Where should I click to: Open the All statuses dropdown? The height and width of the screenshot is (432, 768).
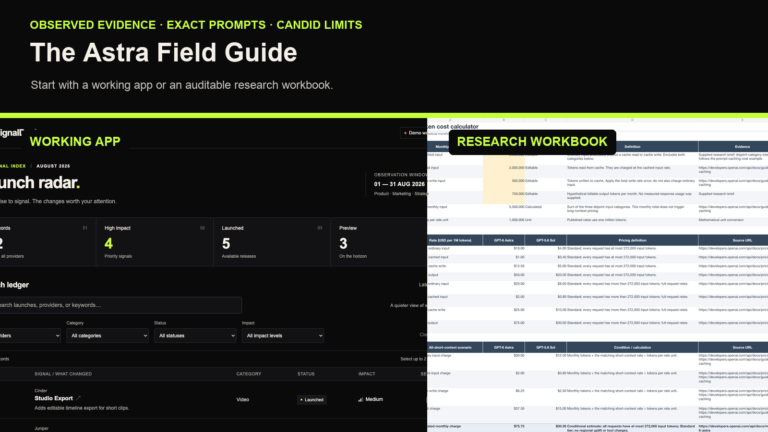point(195,336)
